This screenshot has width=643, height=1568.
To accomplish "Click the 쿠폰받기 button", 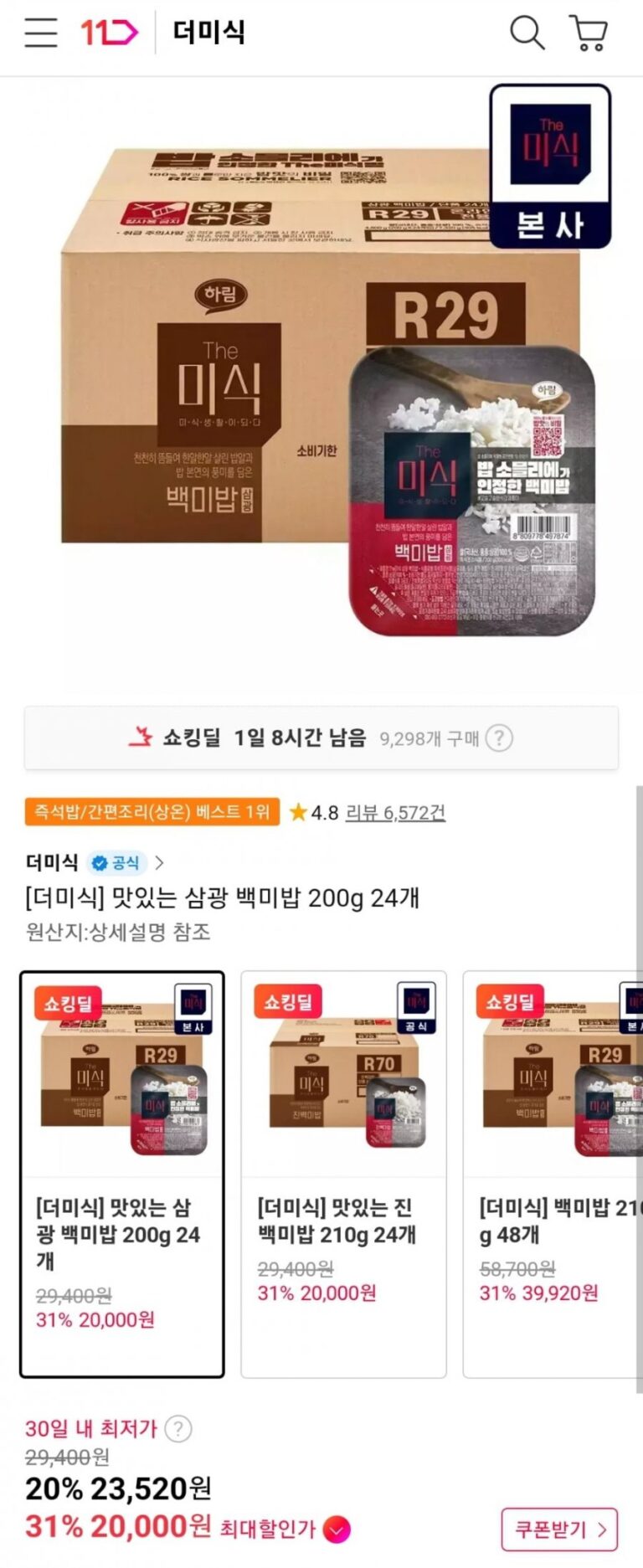I will point(559,1529).
